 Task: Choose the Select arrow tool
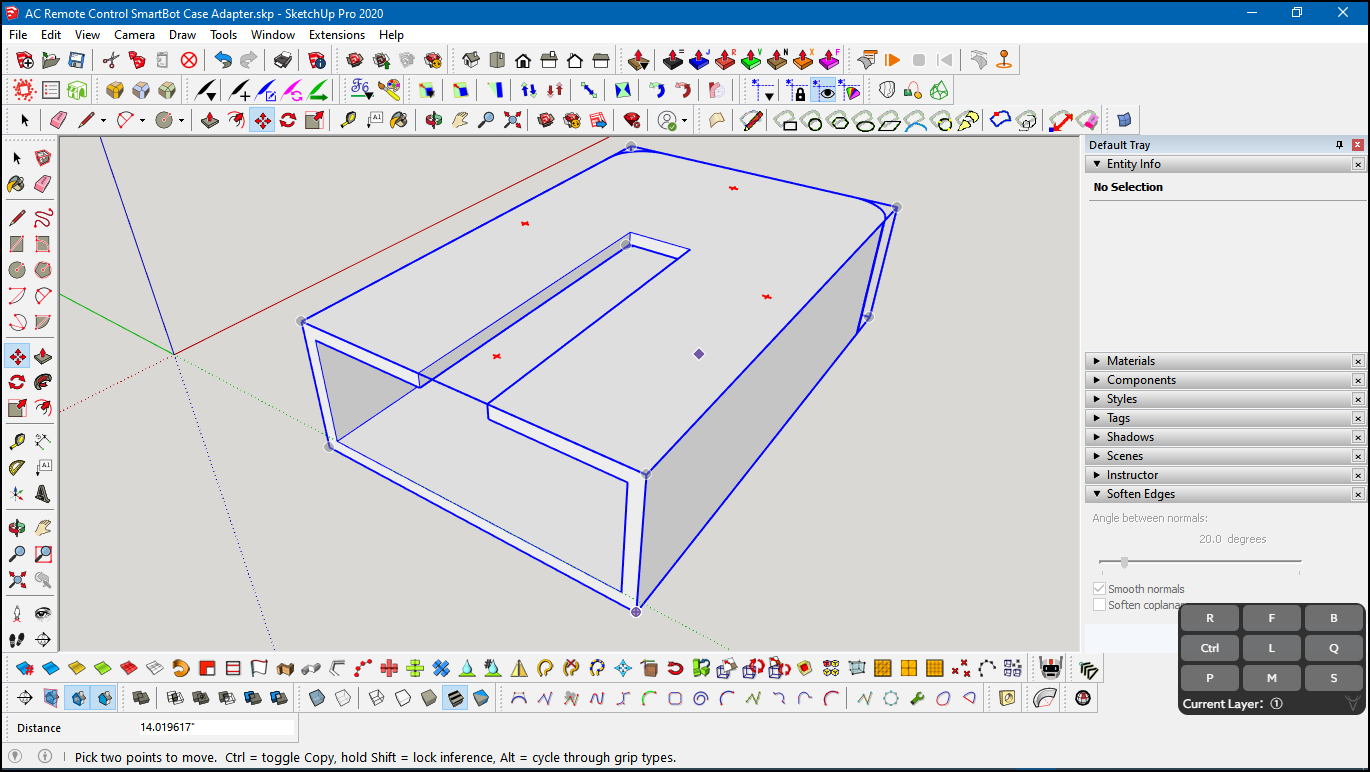click(15, 158)
